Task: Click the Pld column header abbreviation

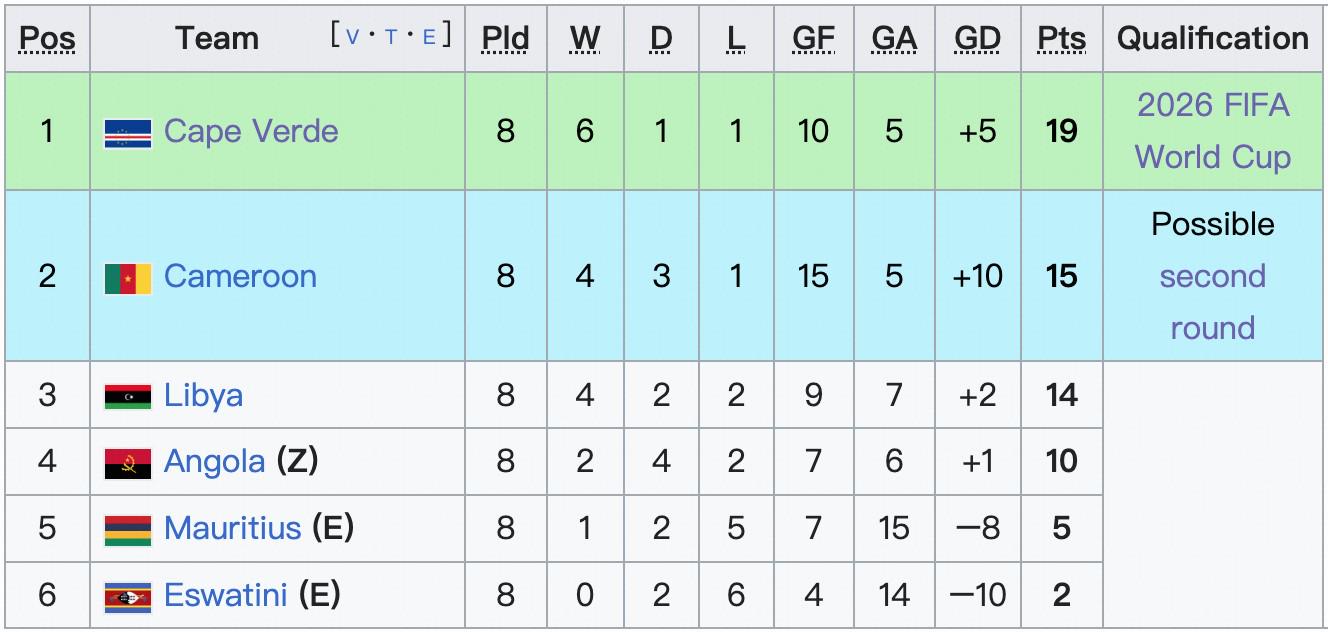Action: click(505, 38)
